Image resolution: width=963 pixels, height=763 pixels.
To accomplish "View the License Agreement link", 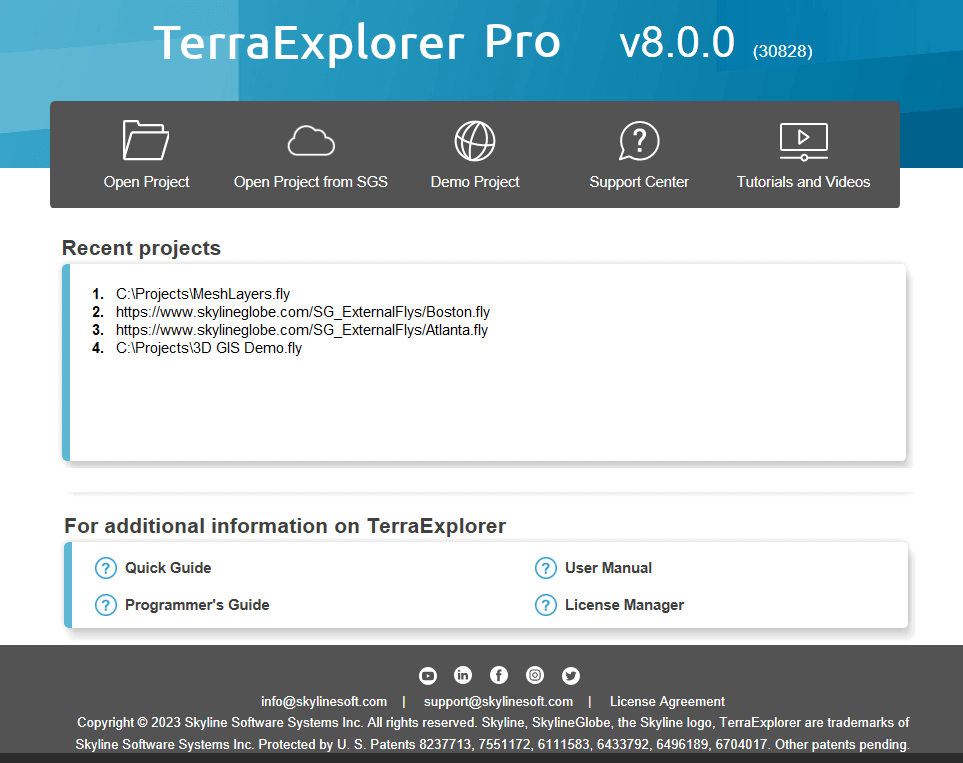I will (x=667, y=702).
